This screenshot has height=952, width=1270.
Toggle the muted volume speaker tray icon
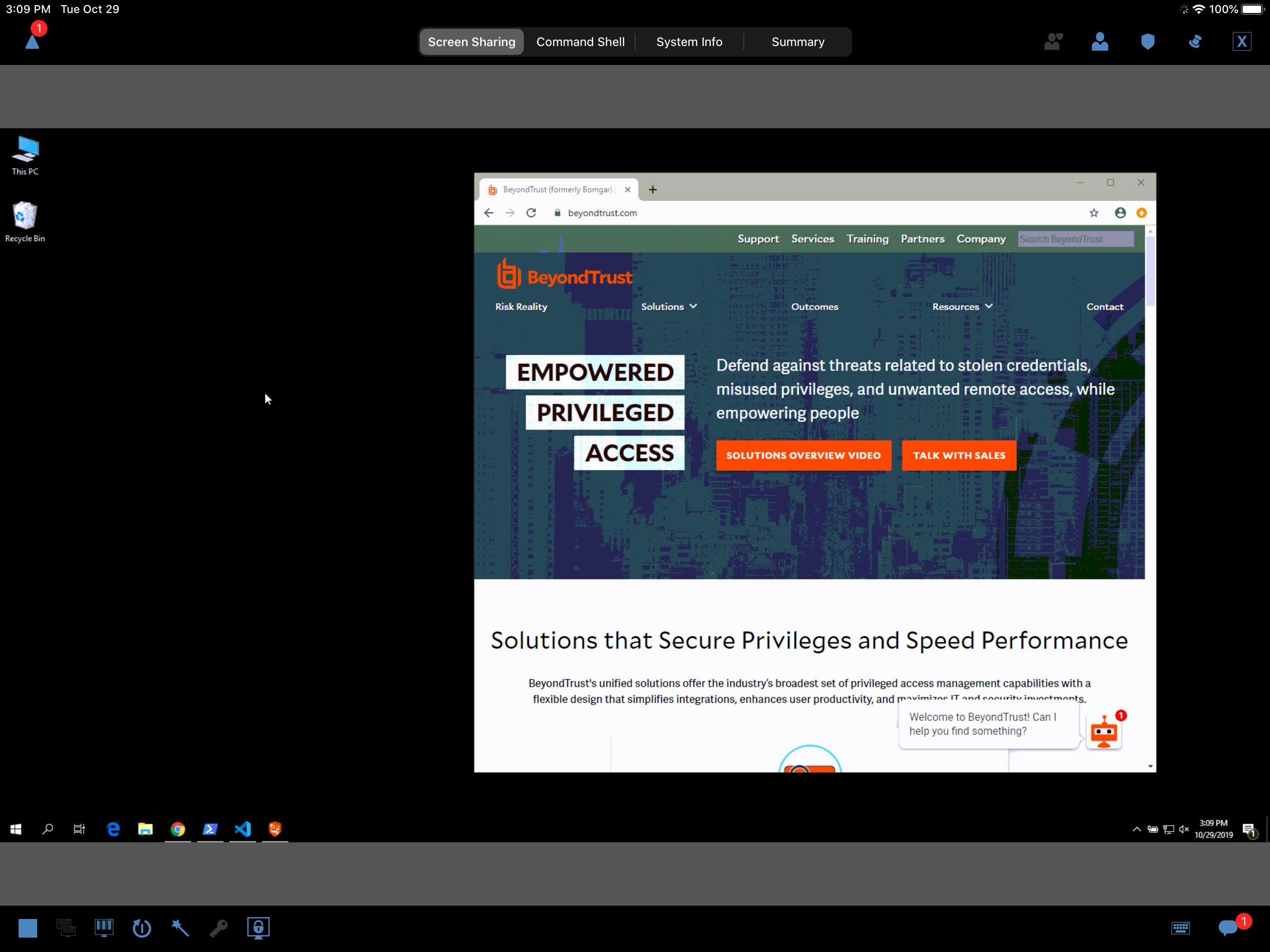(1184, 829)
